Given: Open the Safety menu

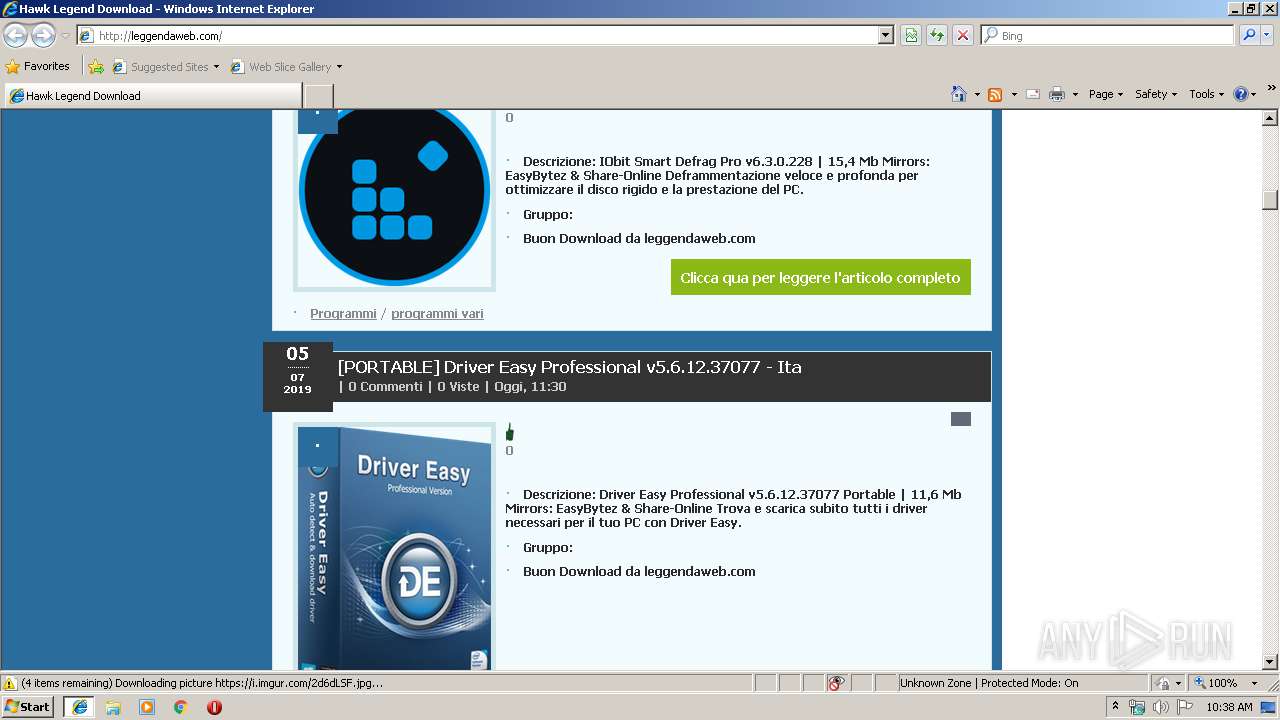Looking at the screenshot, I should tap(1156, 94).
